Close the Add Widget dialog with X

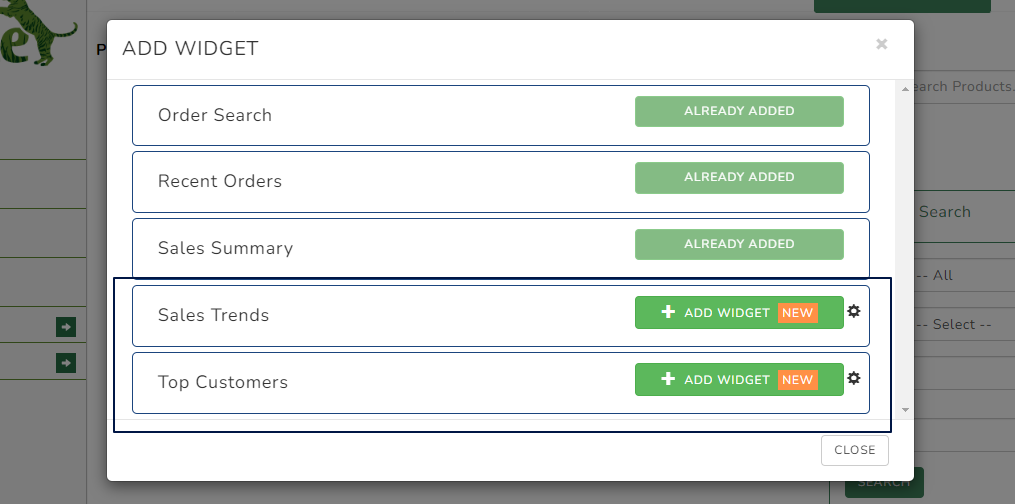tap(881, 44)
